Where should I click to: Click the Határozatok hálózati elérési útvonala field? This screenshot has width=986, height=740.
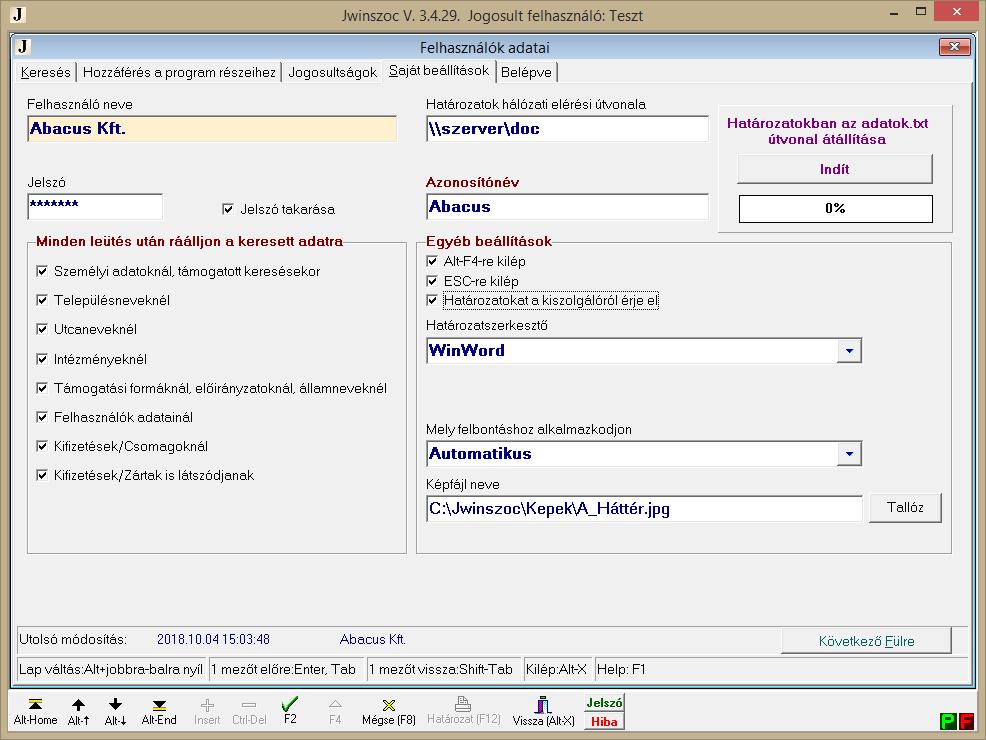567,128
